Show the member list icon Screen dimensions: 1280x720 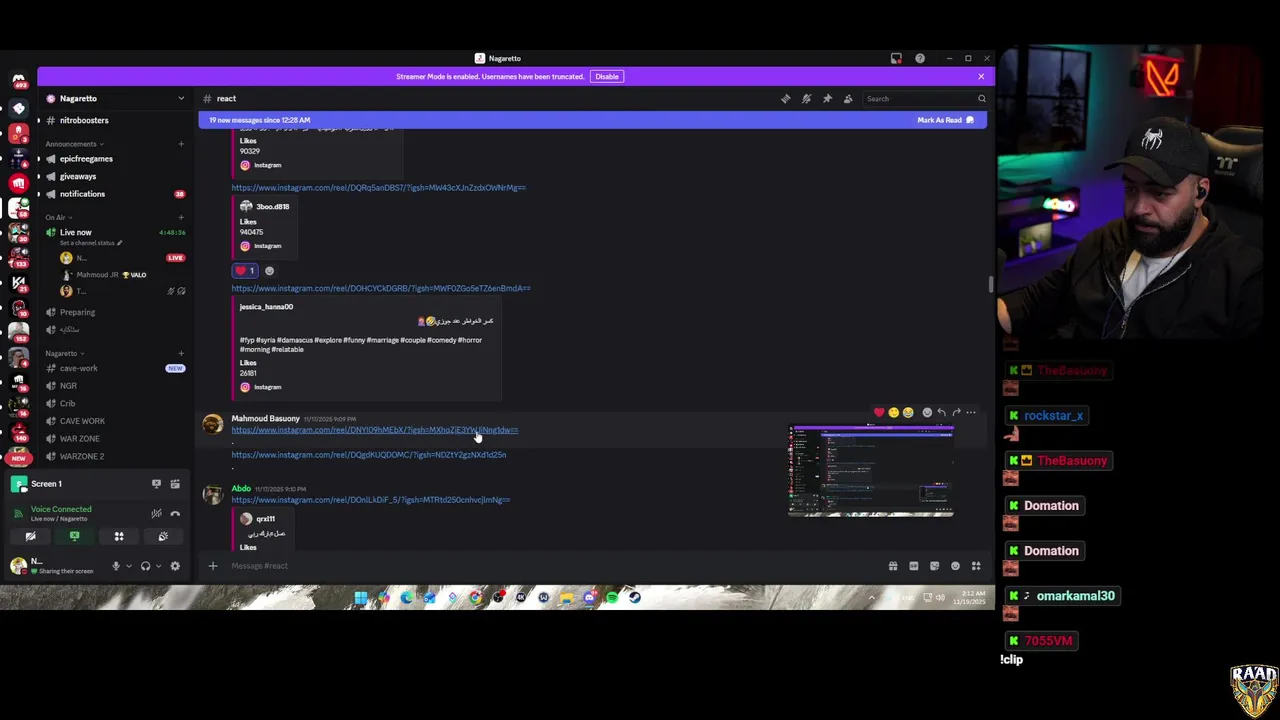click(x=848, y=99)
